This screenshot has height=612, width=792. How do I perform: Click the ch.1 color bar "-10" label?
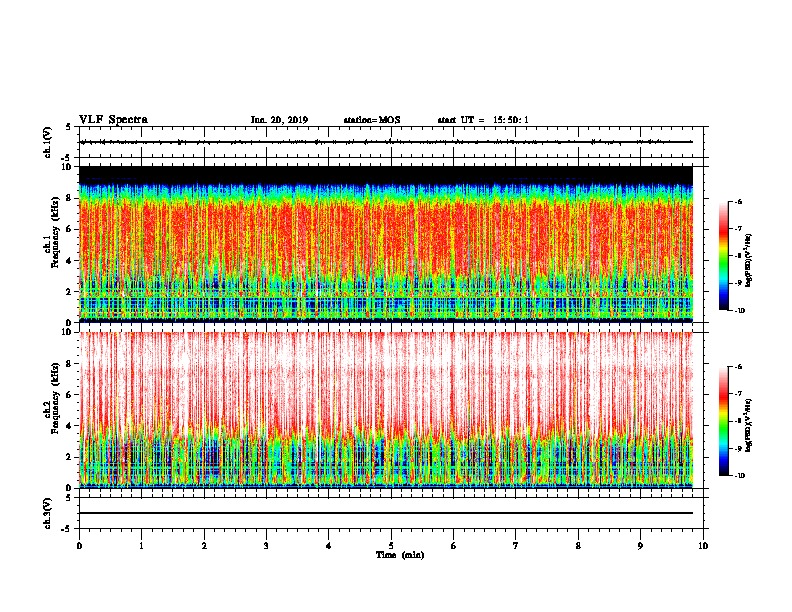point(740,311)
